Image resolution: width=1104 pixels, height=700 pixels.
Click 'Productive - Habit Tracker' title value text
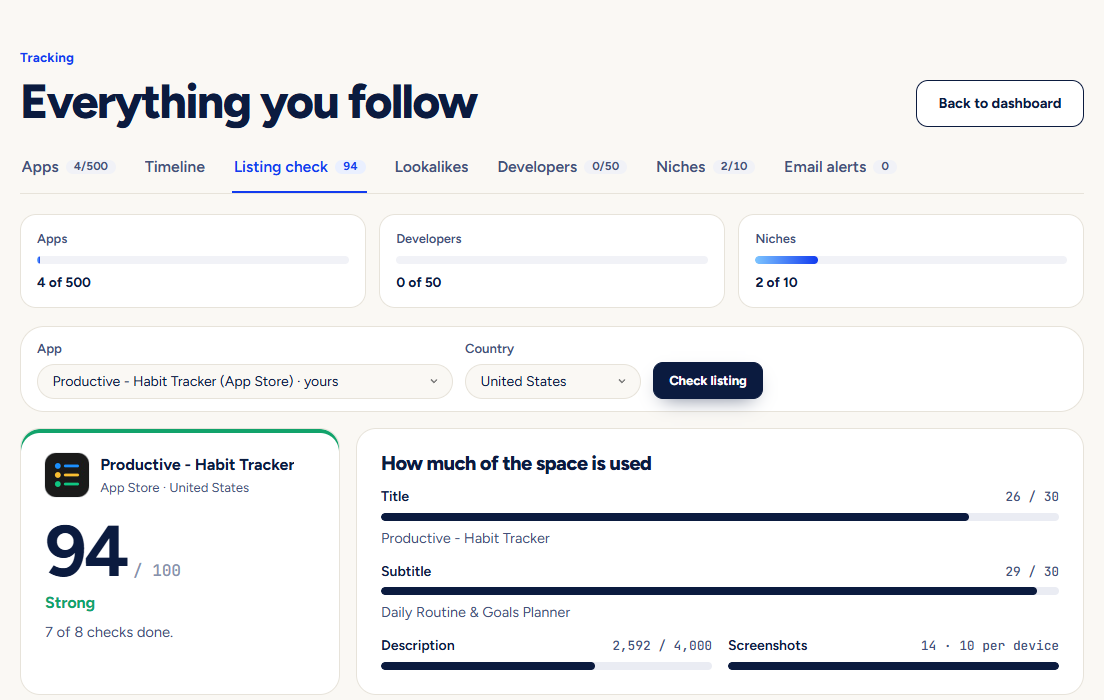click(465, 538)
